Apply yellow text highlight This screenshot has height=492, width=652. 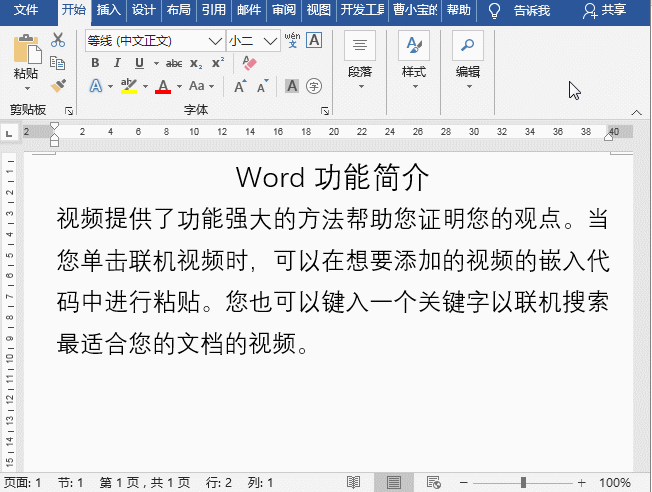(x=129, y=87)
